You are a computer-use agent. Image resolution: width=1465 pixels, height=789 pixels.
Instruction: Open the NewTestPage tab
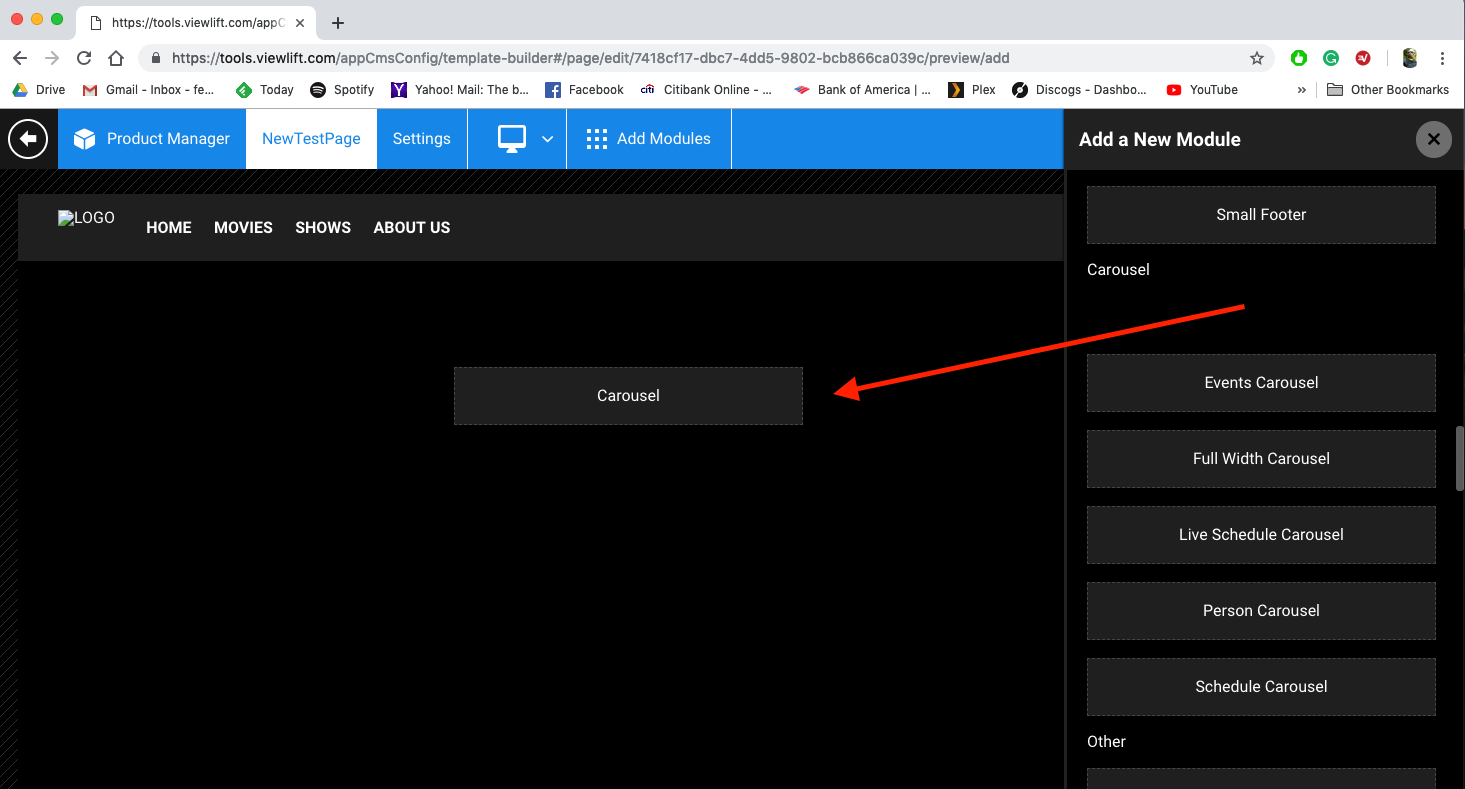[x=311, y=139]
